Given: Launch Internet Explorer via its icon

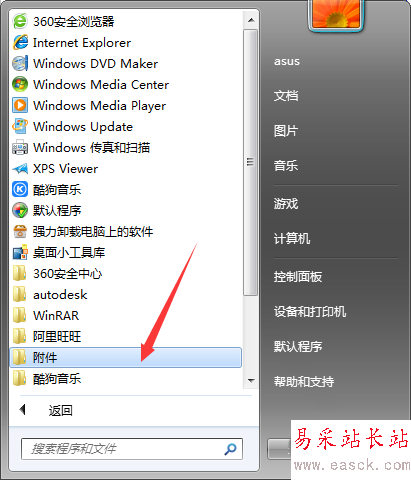Looking at the screenshot, I should tap(20, 43).
